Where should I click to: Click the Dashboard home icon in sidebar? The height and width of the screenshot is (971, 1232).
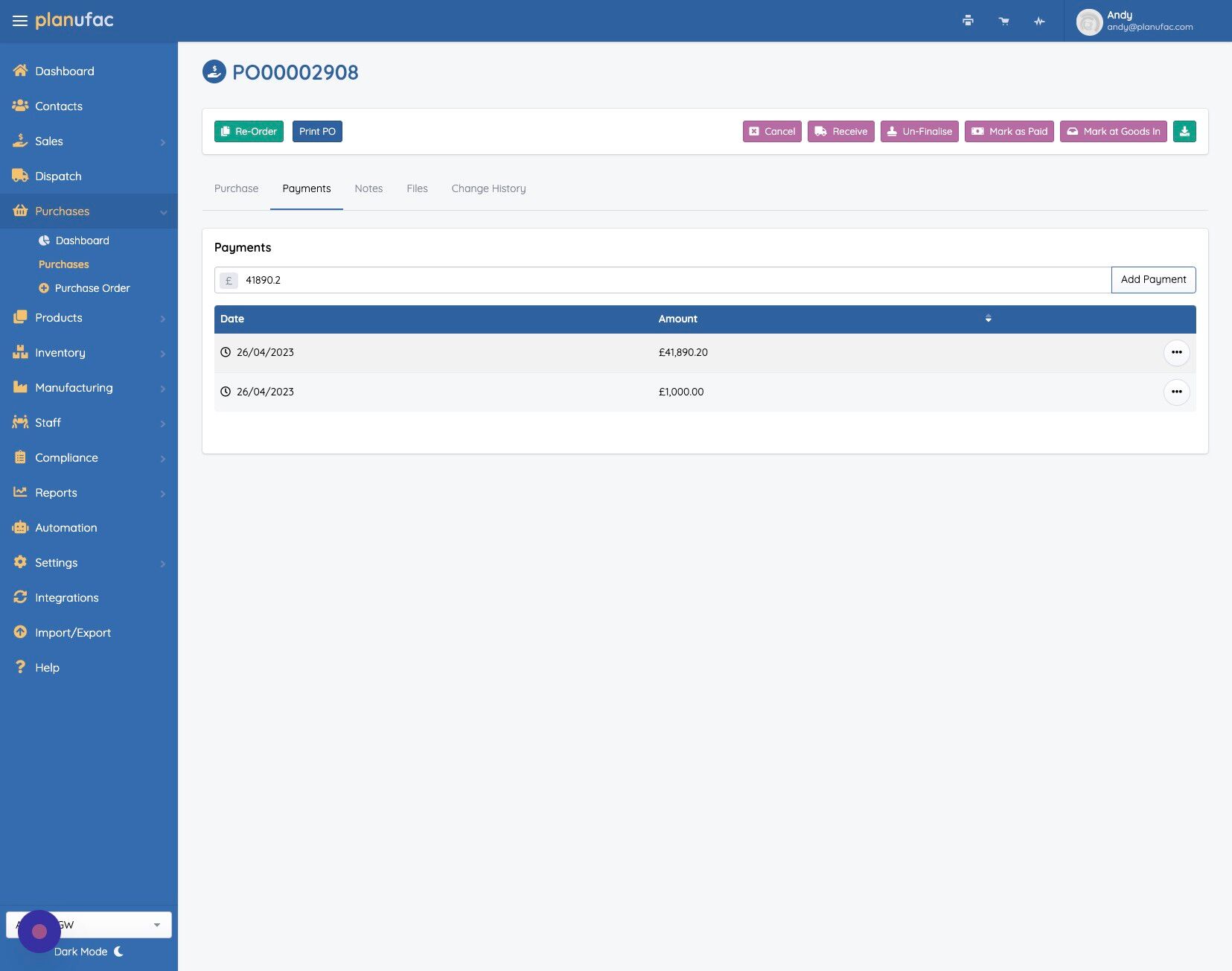20,71
